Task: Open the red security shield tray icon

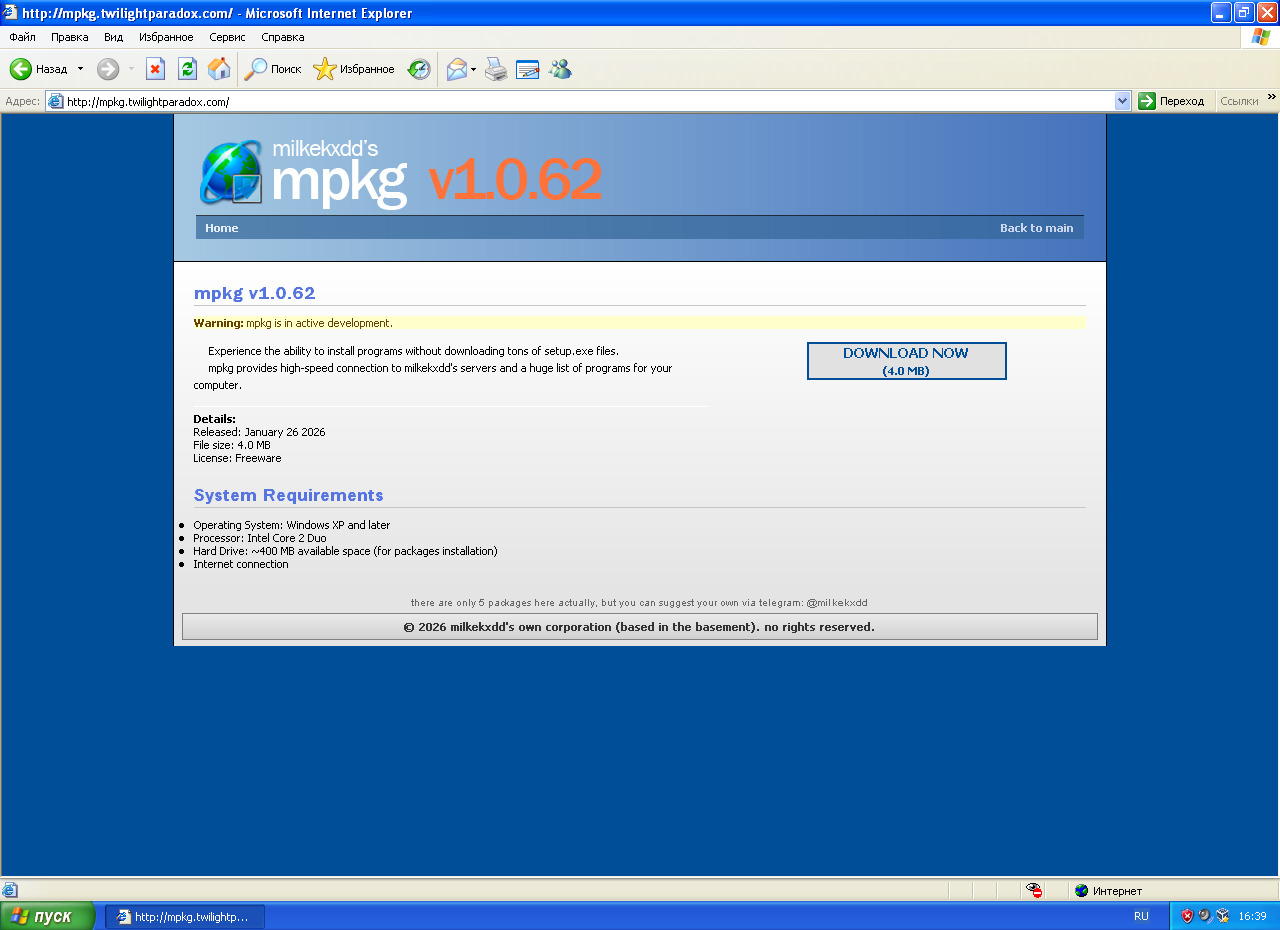Action: click(1187, 916)
